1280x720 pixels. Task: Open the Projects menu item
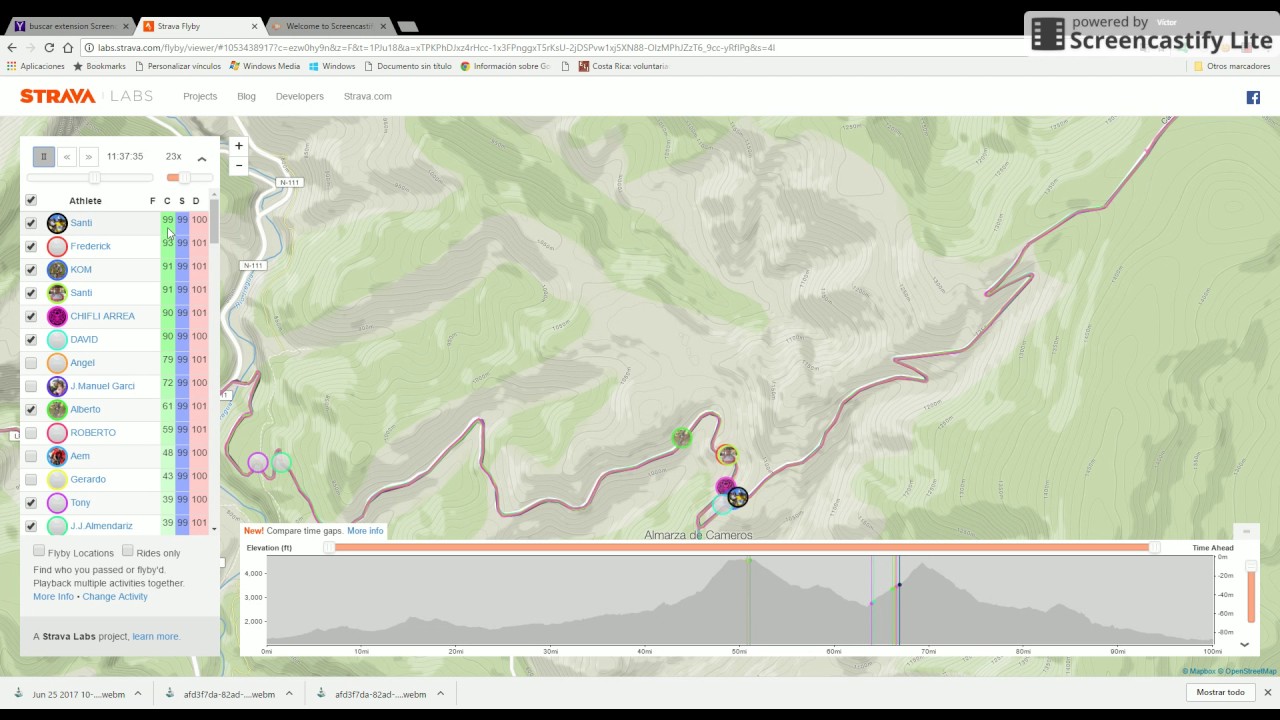click(x=200, y=96)
